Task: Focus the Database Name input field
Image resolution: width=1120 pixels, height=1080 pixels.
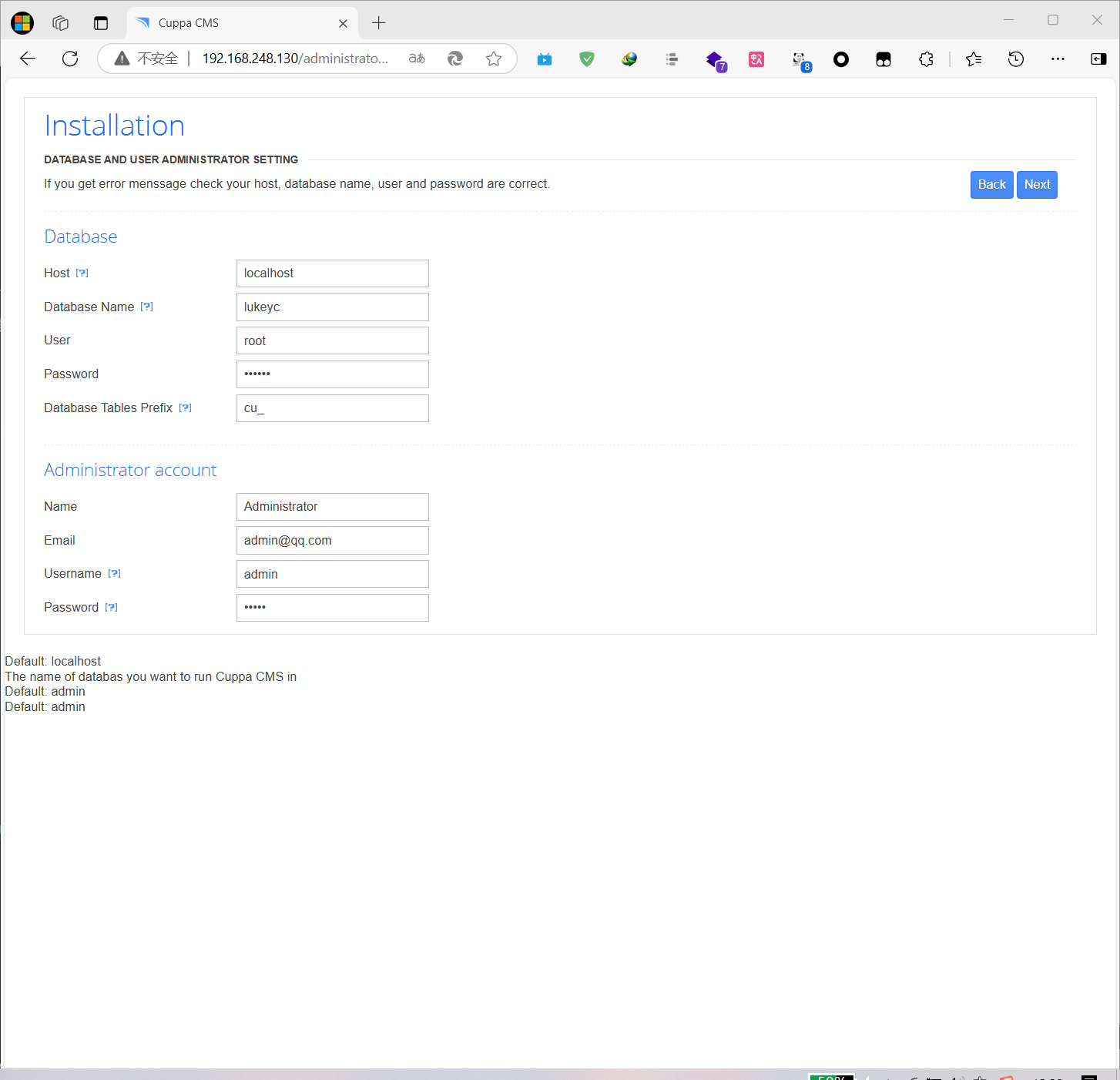Action: pos(332,307)
